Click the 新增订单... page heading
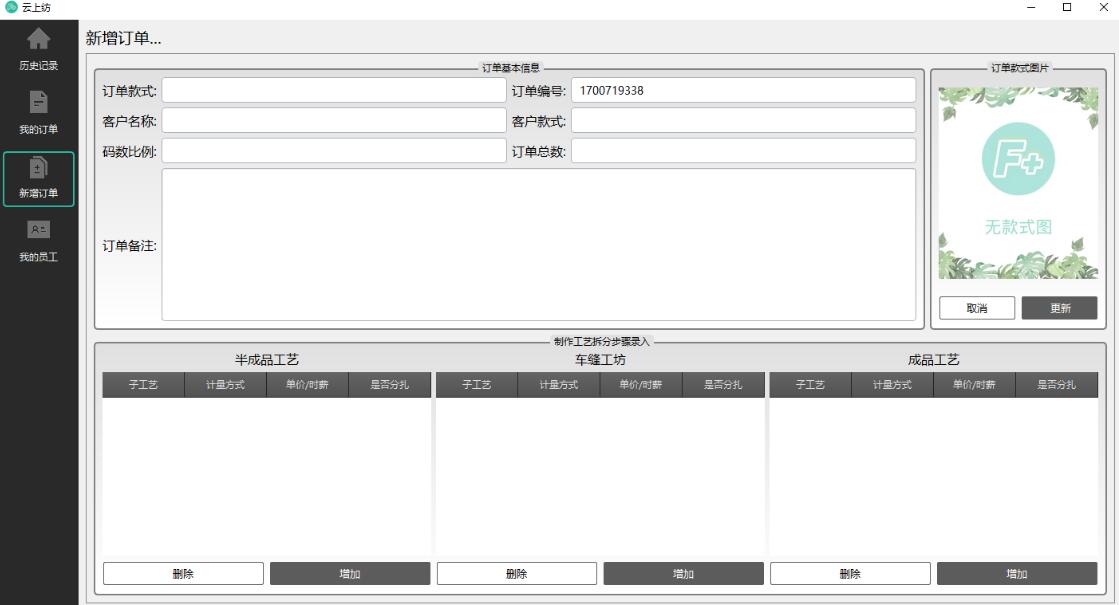This screenshot has height=605, width=1119. click(123, 38)
